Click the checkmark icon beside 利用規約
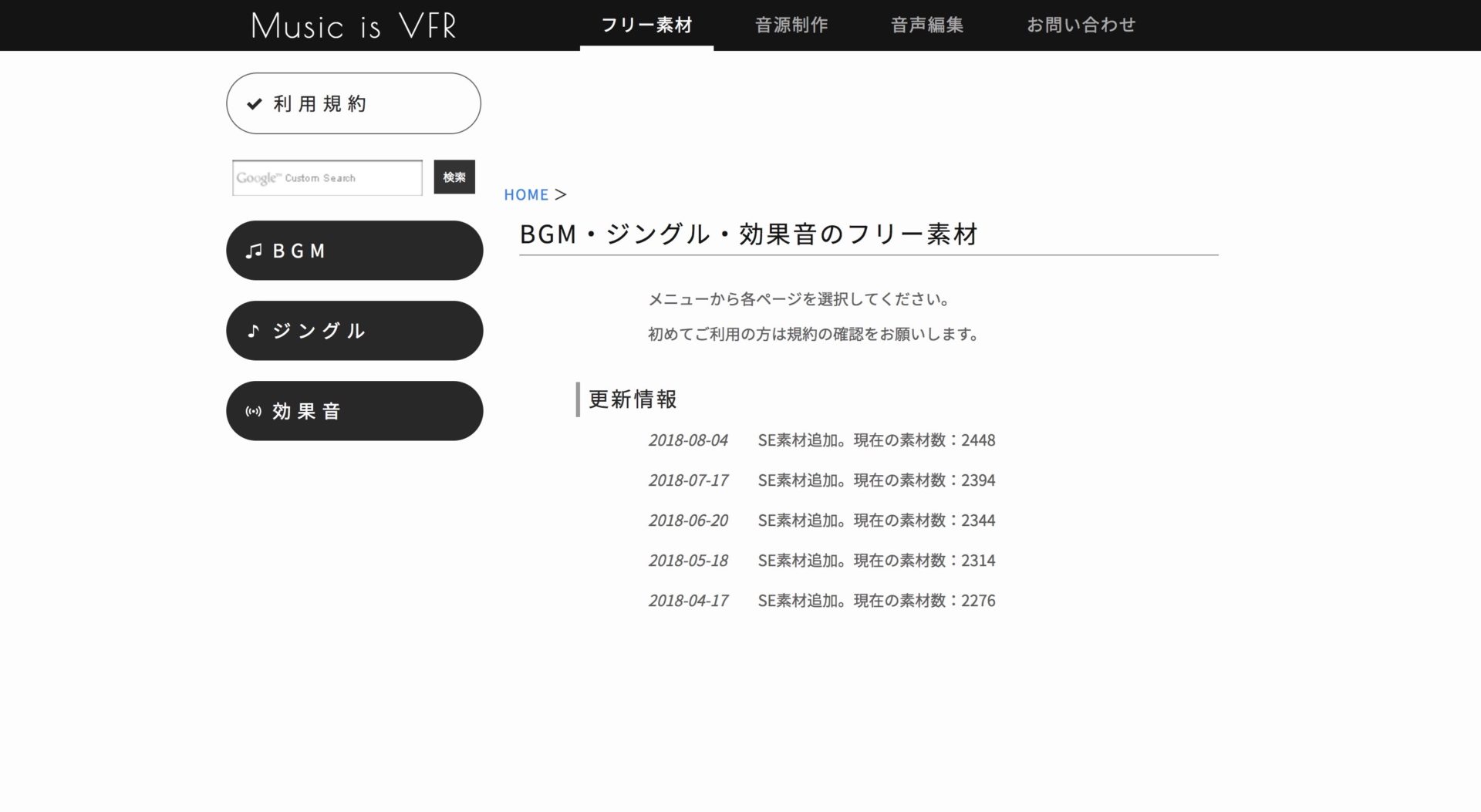 pyautogui.click(x=254, y=104)
